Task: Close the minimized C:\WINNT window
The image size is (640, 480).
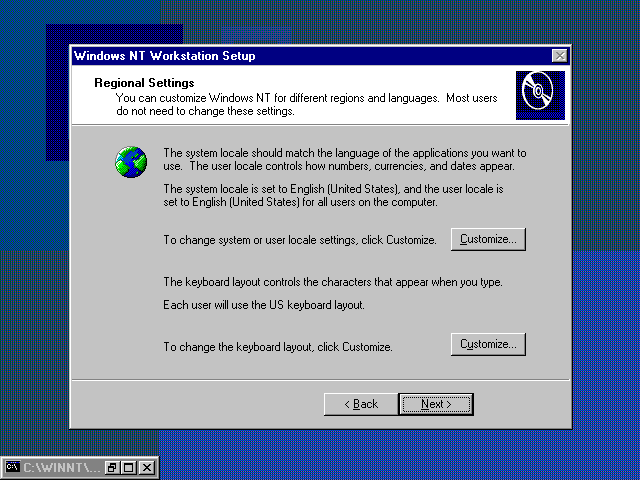Action: pyautogui.click(x=147, y=467)
